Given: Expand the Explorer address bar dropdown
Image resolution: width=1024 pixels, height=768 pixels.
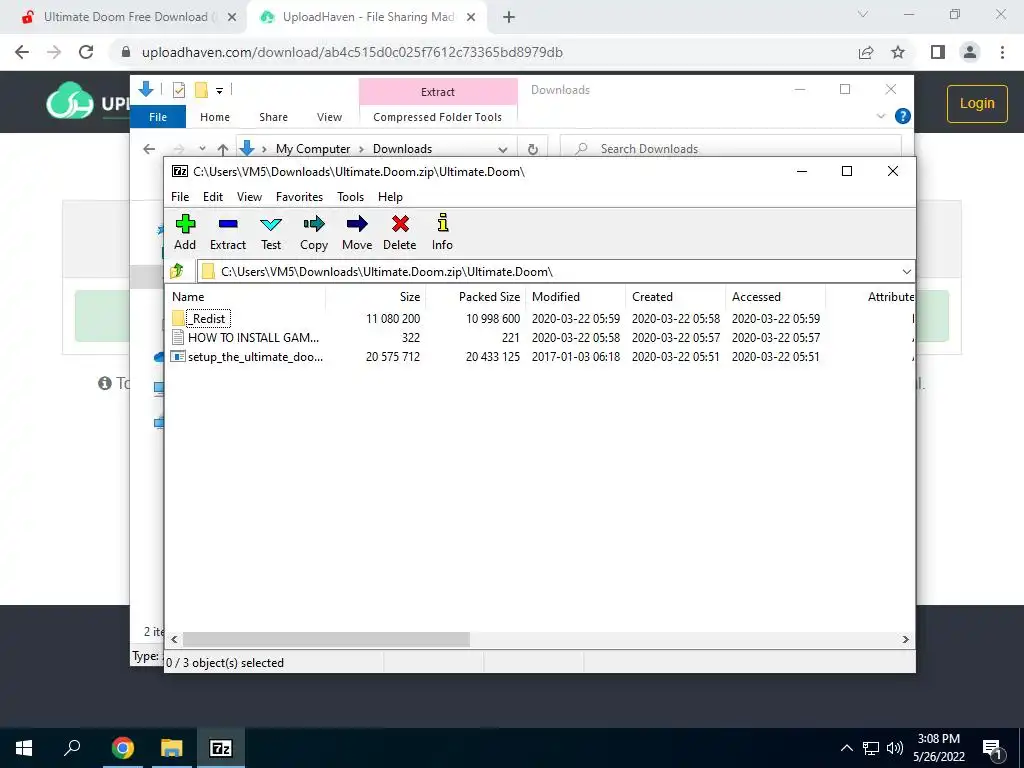Looking at the screenshot, I should tap(502, 149).
